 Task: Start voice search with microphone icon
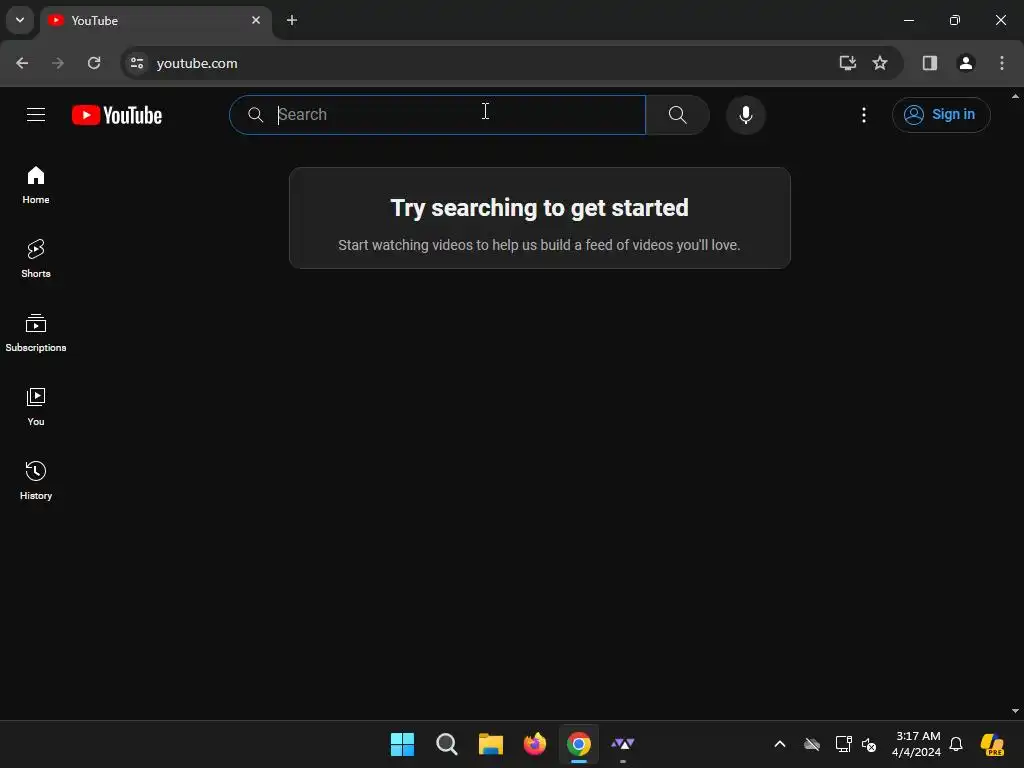745,115
